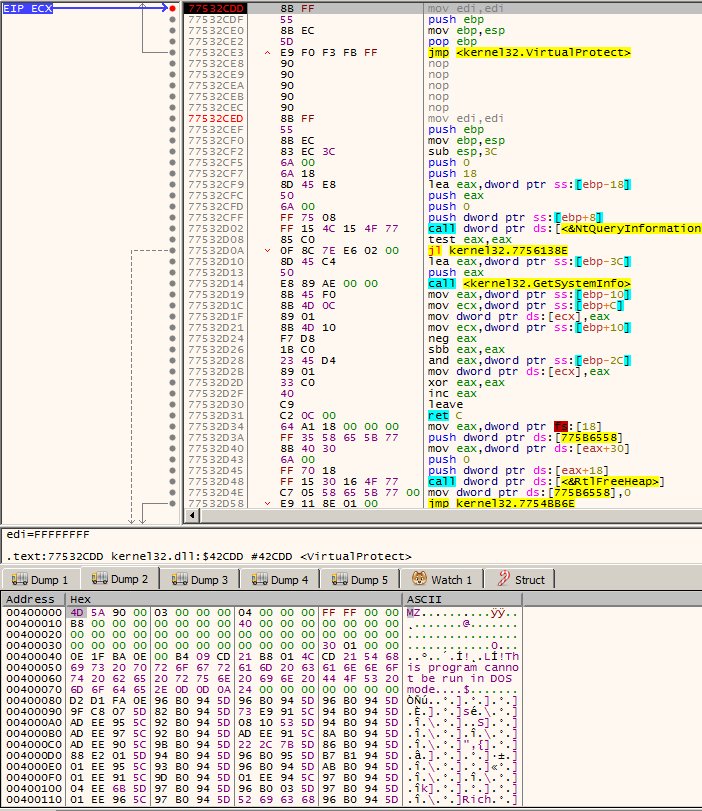Viewport: 702px width, 811px height.
Task: Click ASCII text 'is program canno'
Action: click(x=462, y=667)
